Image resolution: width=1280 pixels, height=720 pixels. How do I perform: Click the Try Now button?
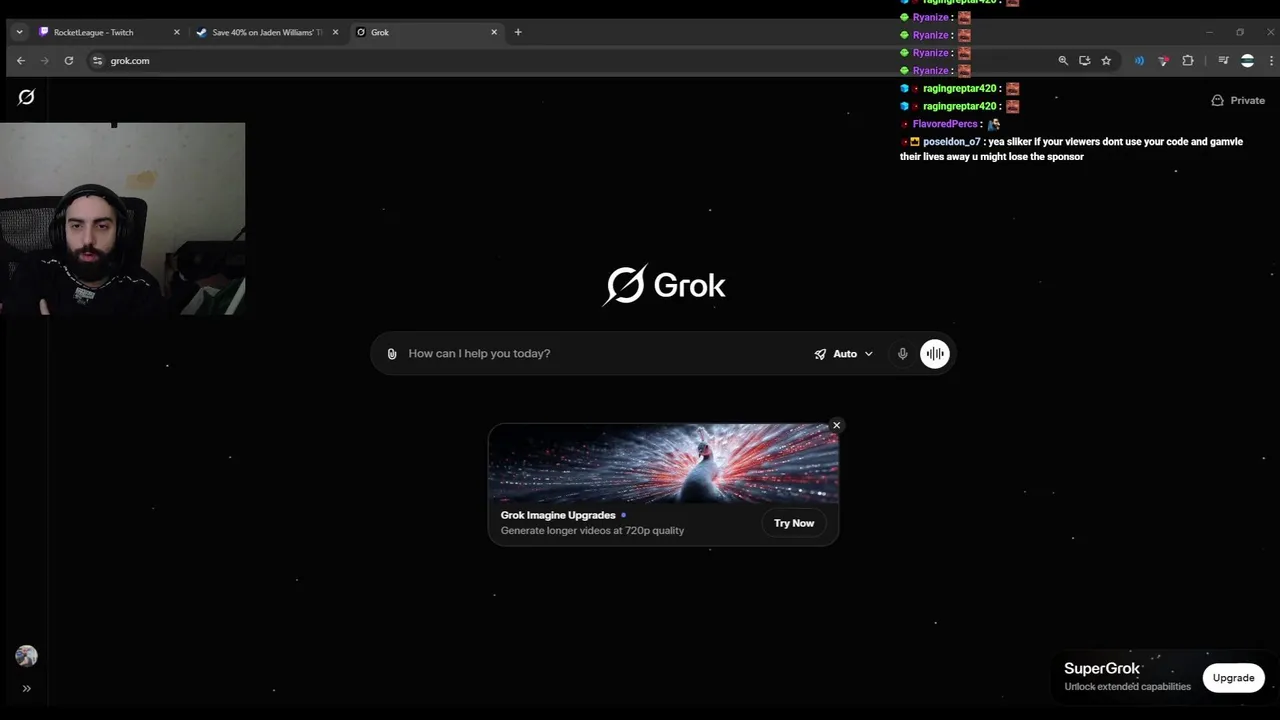(x=794, y=523)
